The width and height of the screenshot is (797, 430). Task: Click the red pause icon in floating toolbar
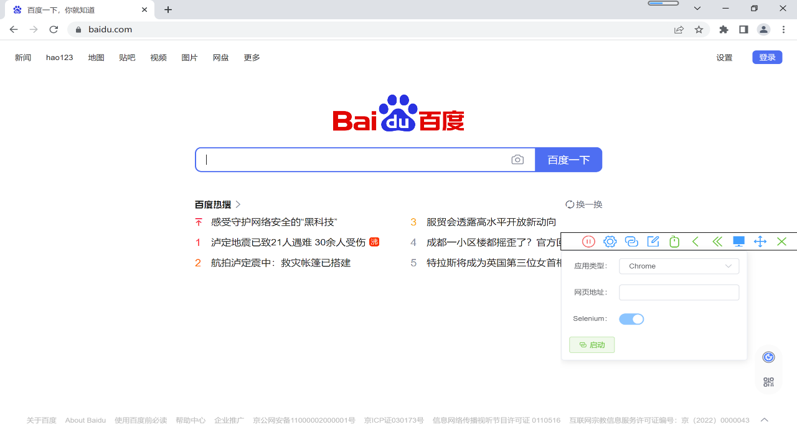coord(588,242)
